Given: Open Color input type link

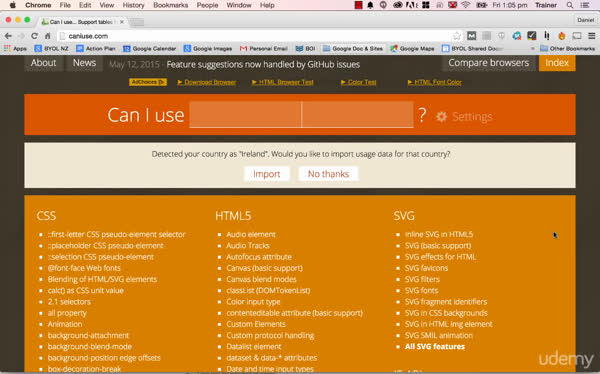Looking at the screenshot, I should click(253, 302).
